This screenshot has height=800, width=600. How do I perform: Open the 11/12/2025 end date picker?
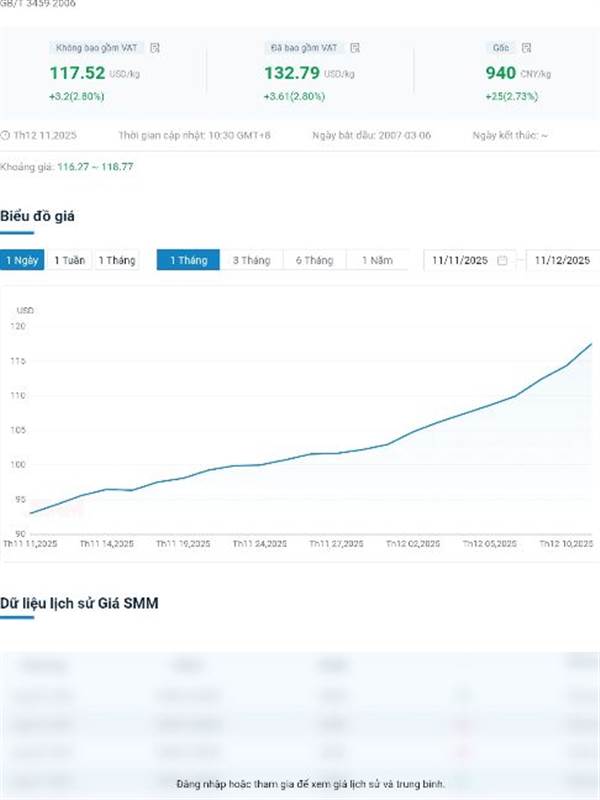pyautogui.click(x=562, y=260)
